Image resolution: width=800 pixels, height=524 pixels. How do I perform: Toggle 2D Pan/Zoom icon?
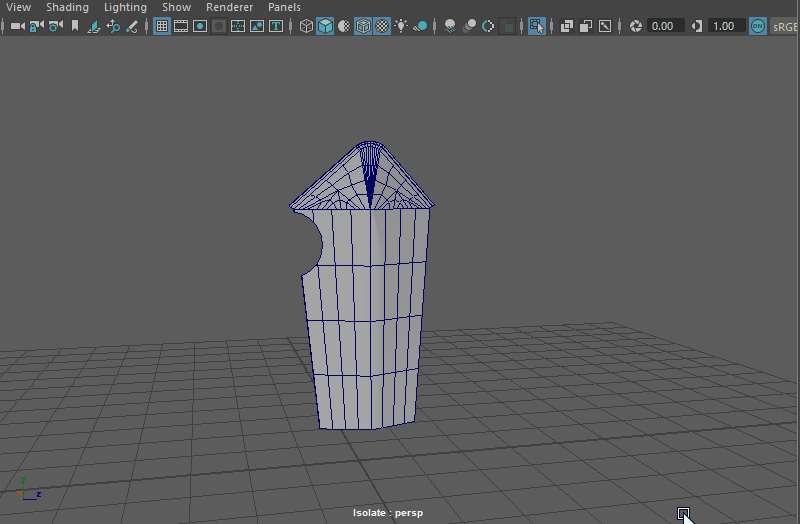[113, 26]
